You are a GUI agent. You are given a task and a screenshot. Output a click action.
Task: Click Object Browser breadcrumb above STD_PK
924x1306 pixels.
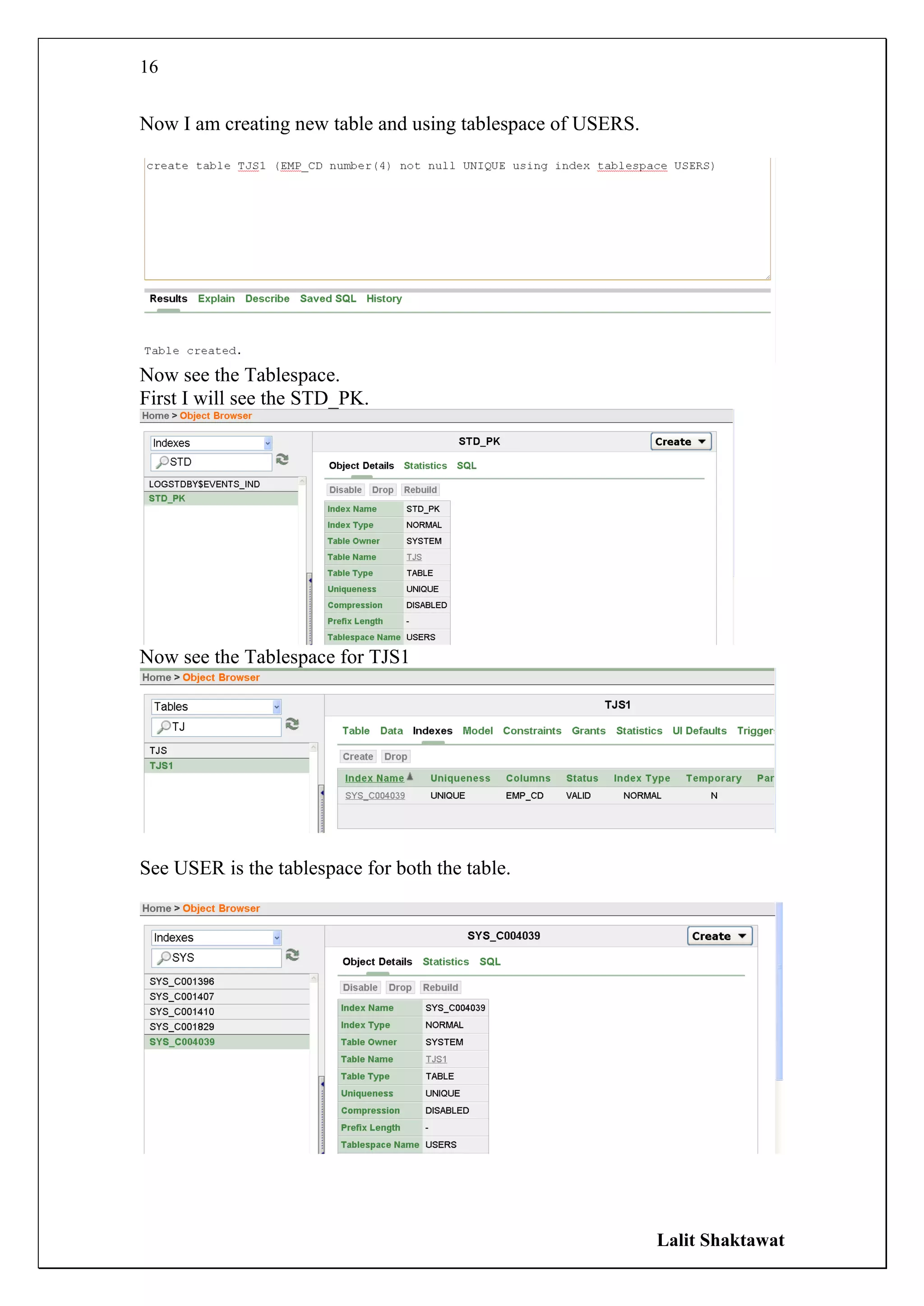(x=216, y=416)
